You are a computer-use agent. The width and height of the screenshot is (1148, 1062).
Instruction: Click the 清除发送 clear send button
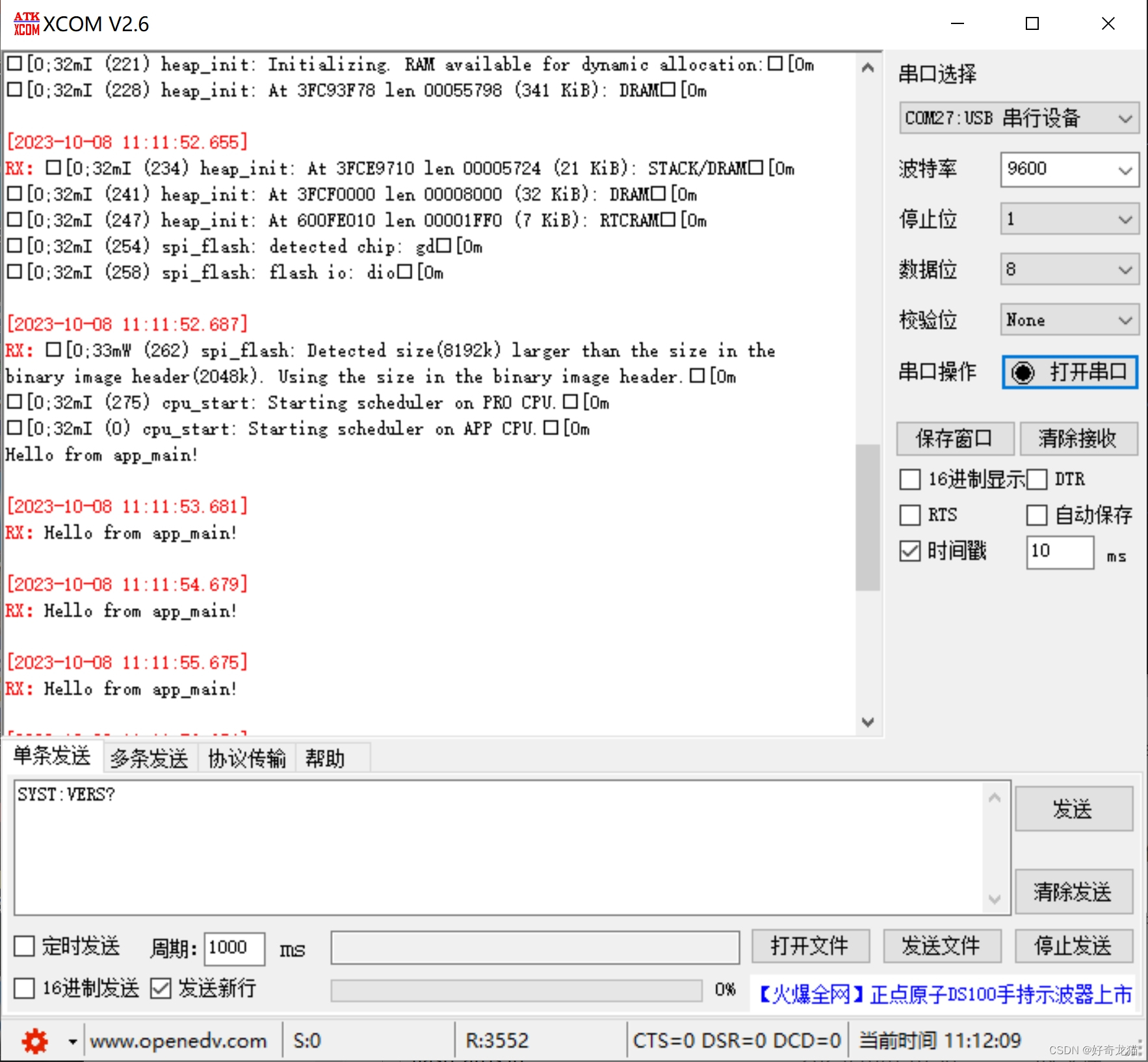(1073, 891)
